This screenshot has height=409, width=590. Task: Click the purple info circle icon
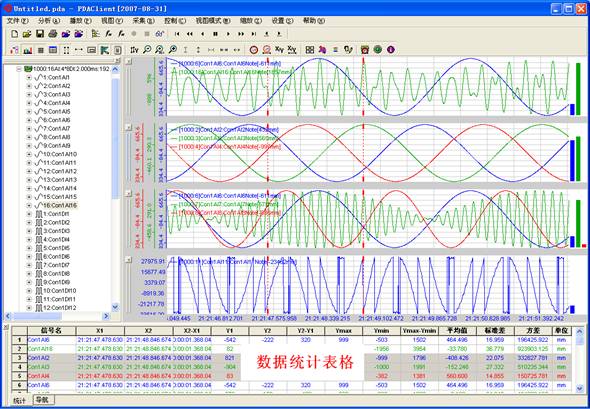[391, 49]
